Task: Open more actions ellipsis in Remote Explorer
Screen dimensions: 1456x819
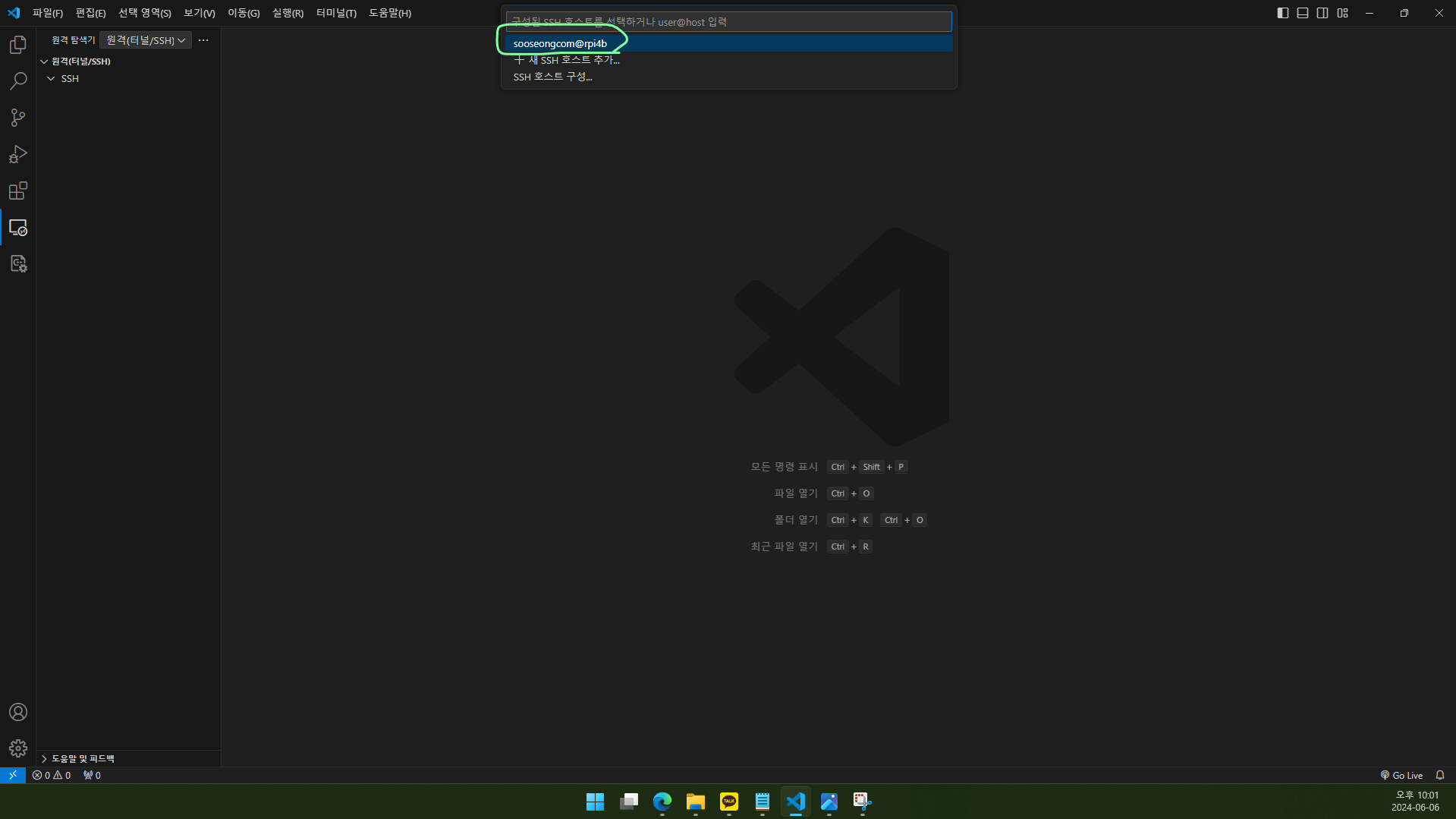Action: tap(203, 40)
